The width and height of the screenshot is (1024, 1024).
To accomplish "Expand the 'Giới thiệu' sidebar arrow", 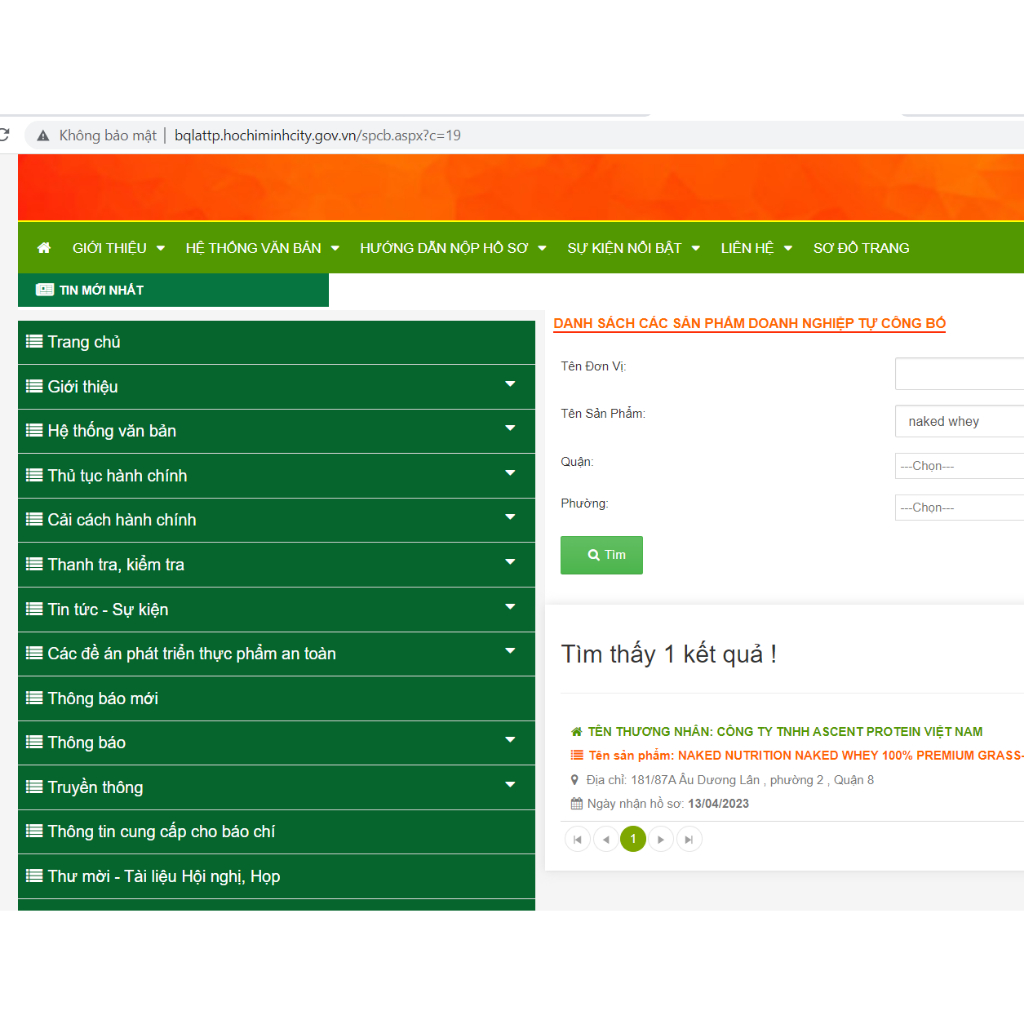I will click(510, 385).
